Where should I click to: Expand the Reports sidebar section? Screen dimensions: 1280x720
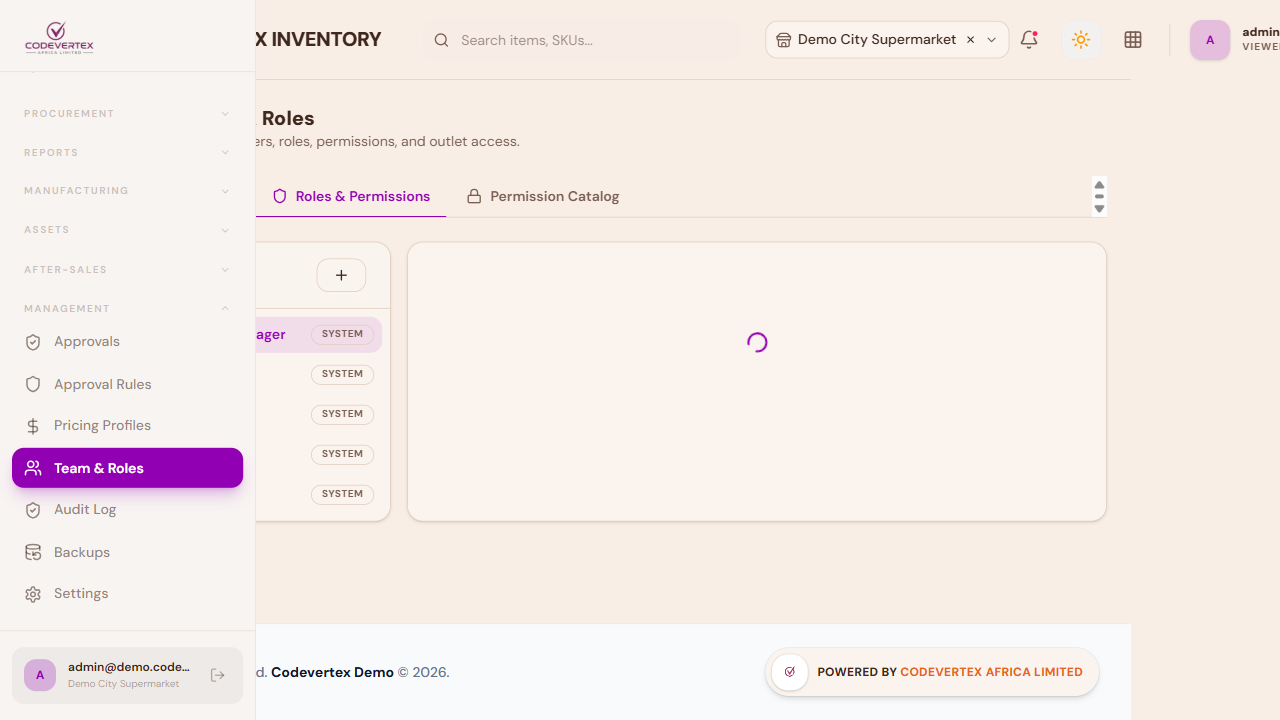point(127,153)
